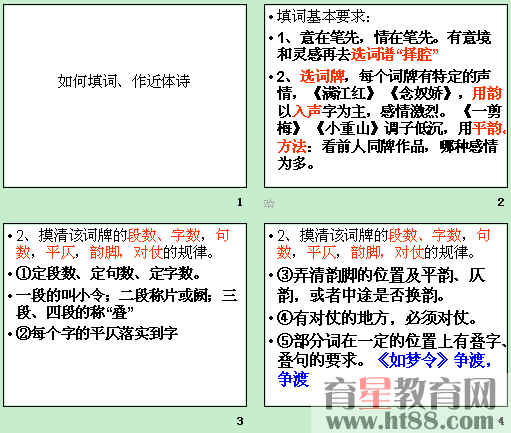Click the red word 方法 on slide 2
511x433 pixels.
click(292, 146)
